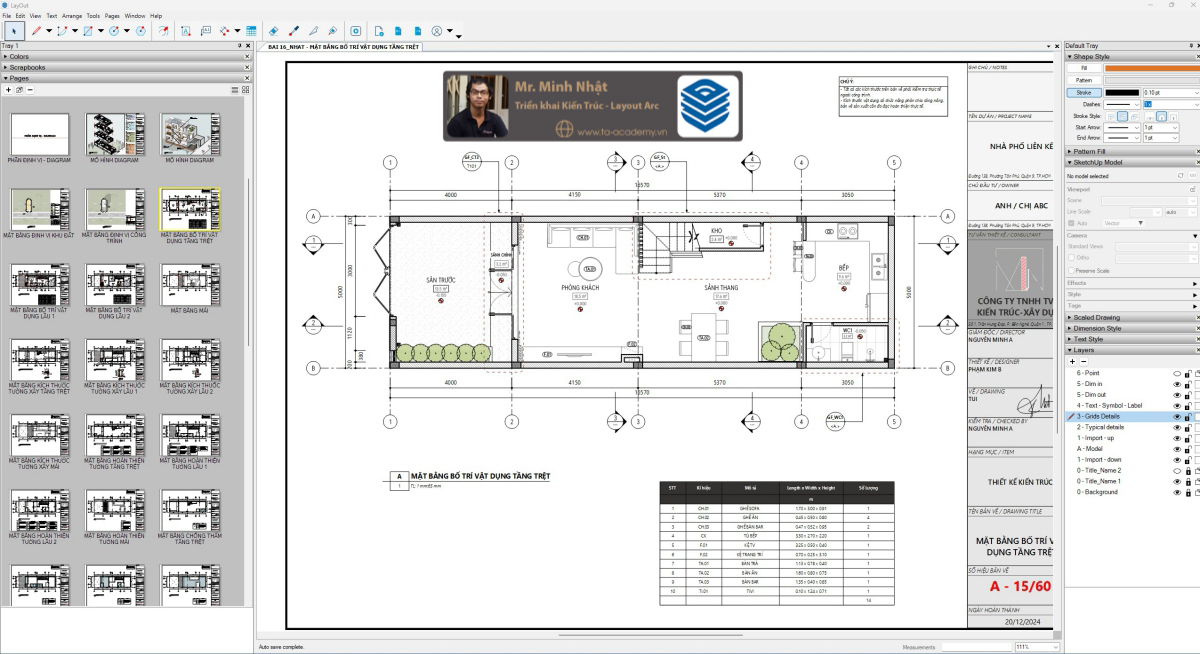Open the Pages menu
The image size is (1200, 654).
point(112,16)
